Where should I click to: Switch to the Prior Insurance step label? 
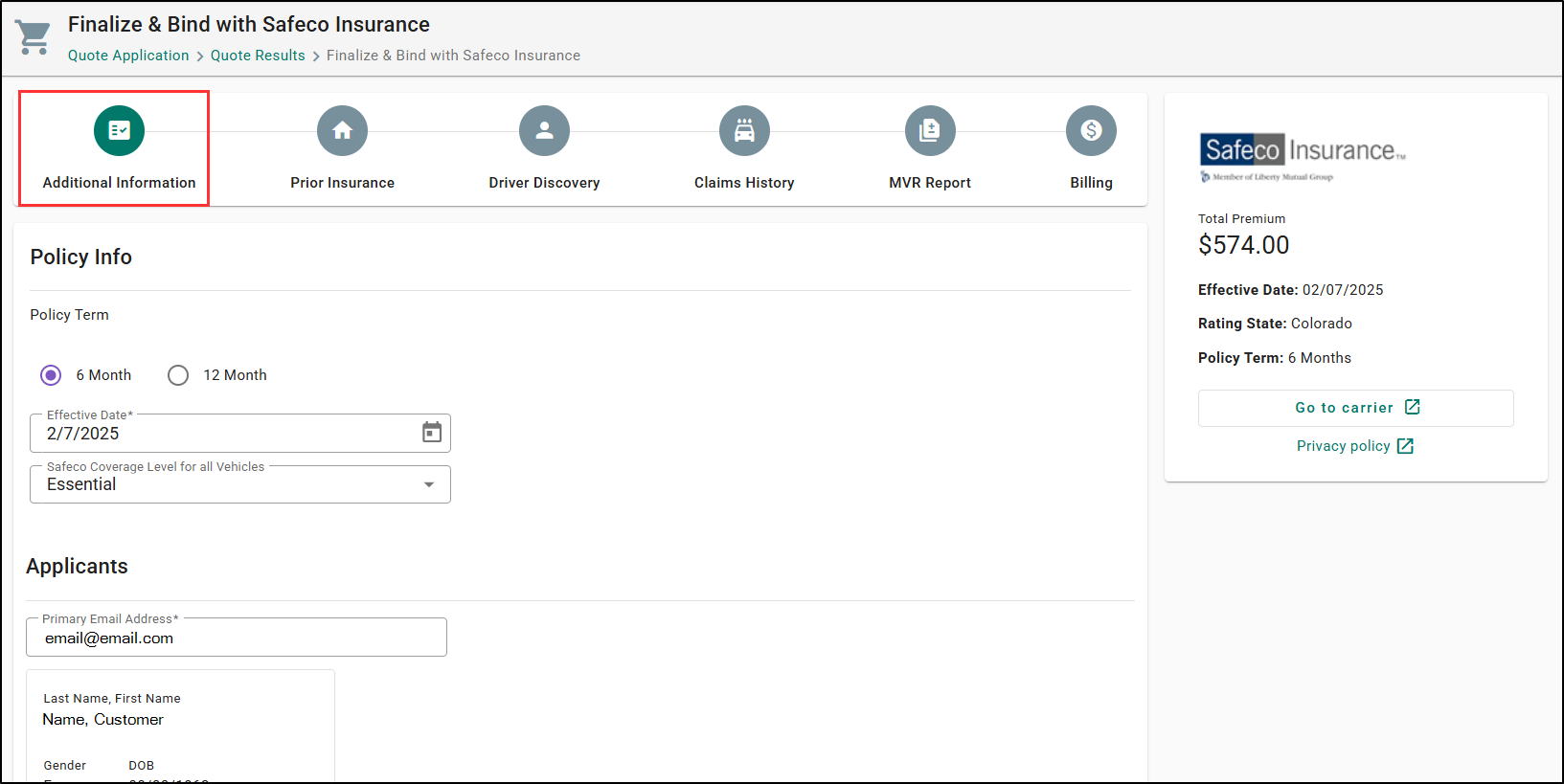[x=342, y=183]
